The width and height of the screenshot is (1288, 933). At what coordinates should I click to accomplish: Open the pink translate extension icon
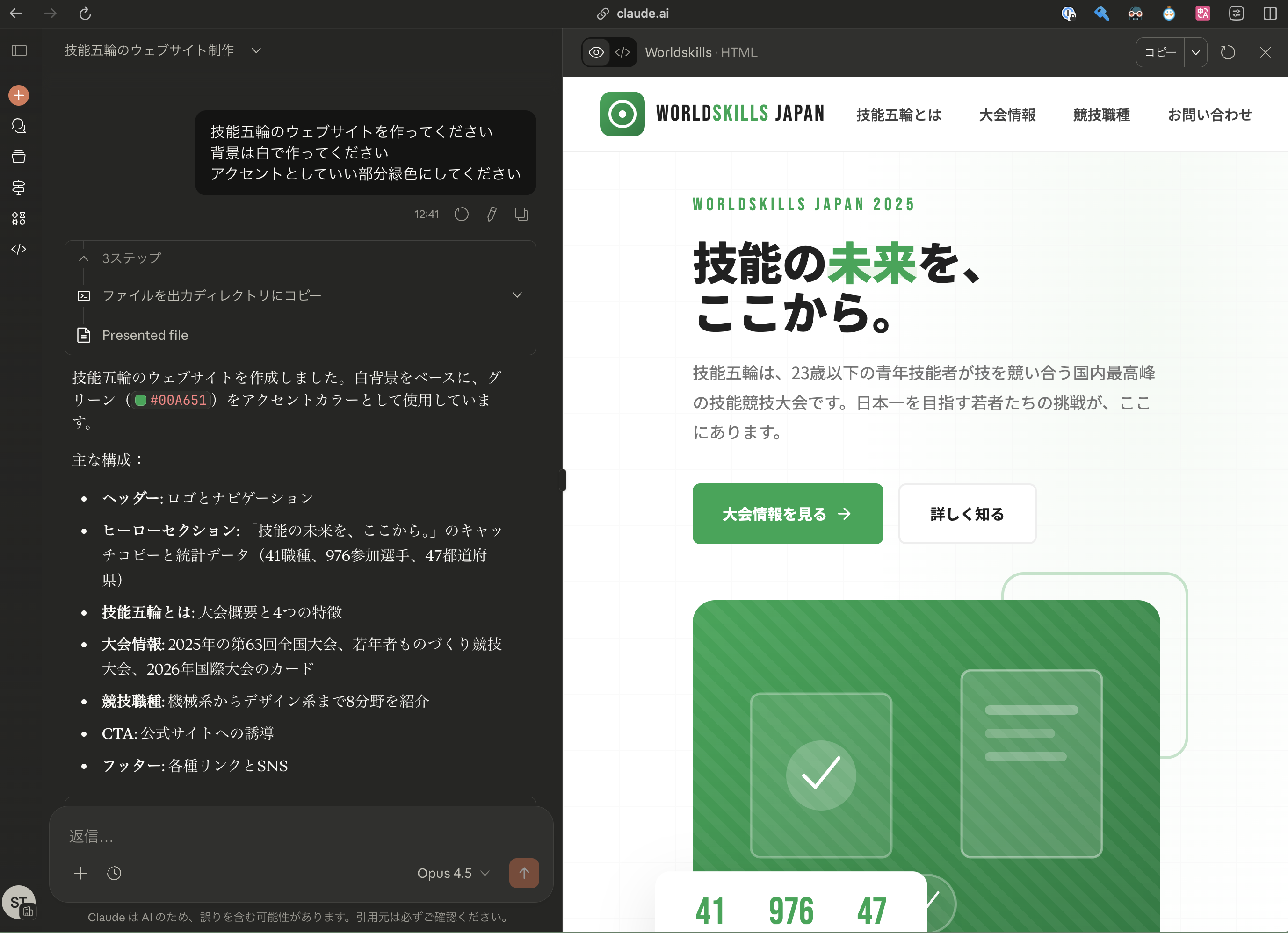click(x=1203, y=14)
